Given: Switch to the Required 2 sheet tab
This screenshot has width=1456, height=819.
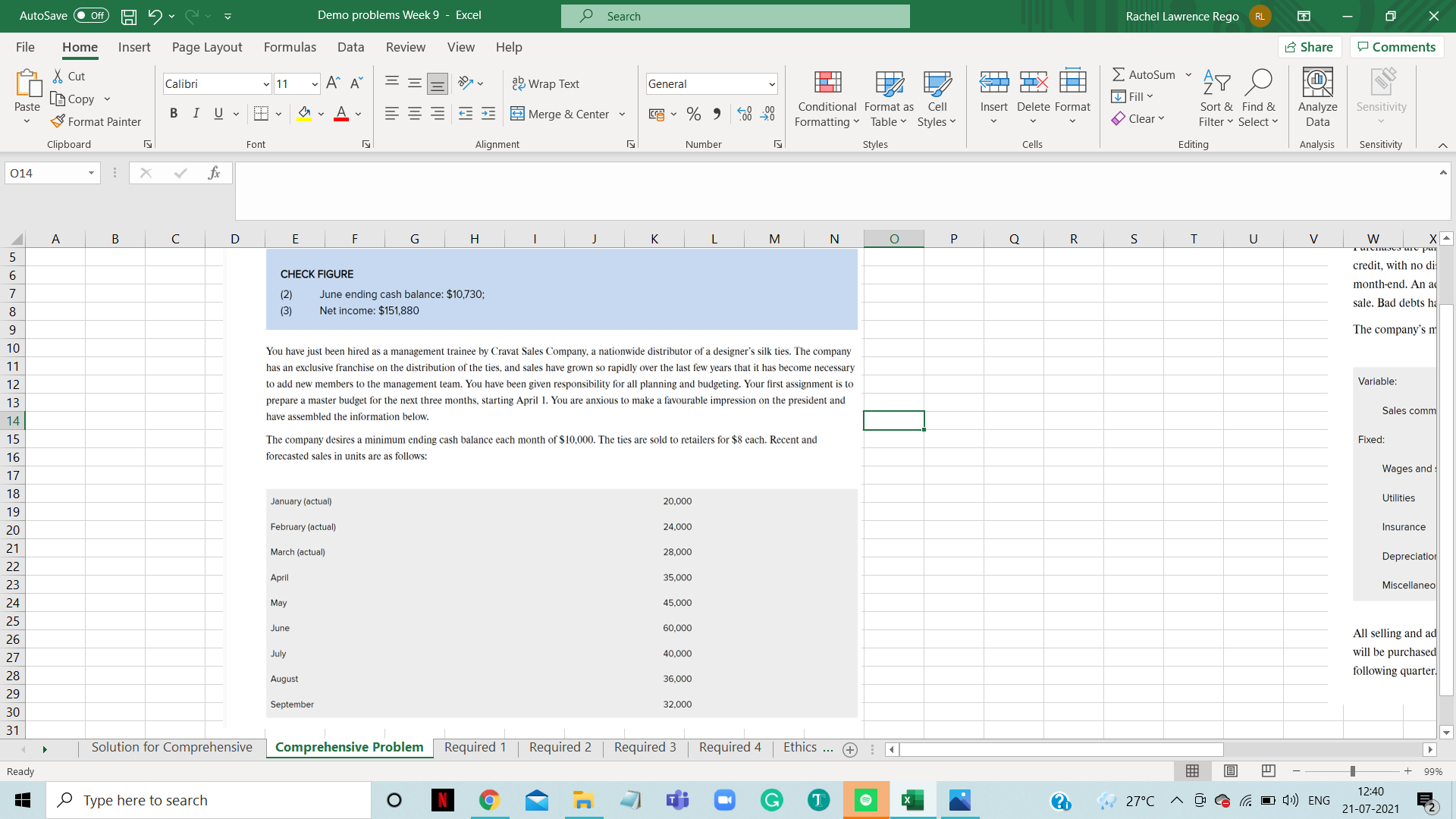Looking at the screenshot, I should click(560, 748).
